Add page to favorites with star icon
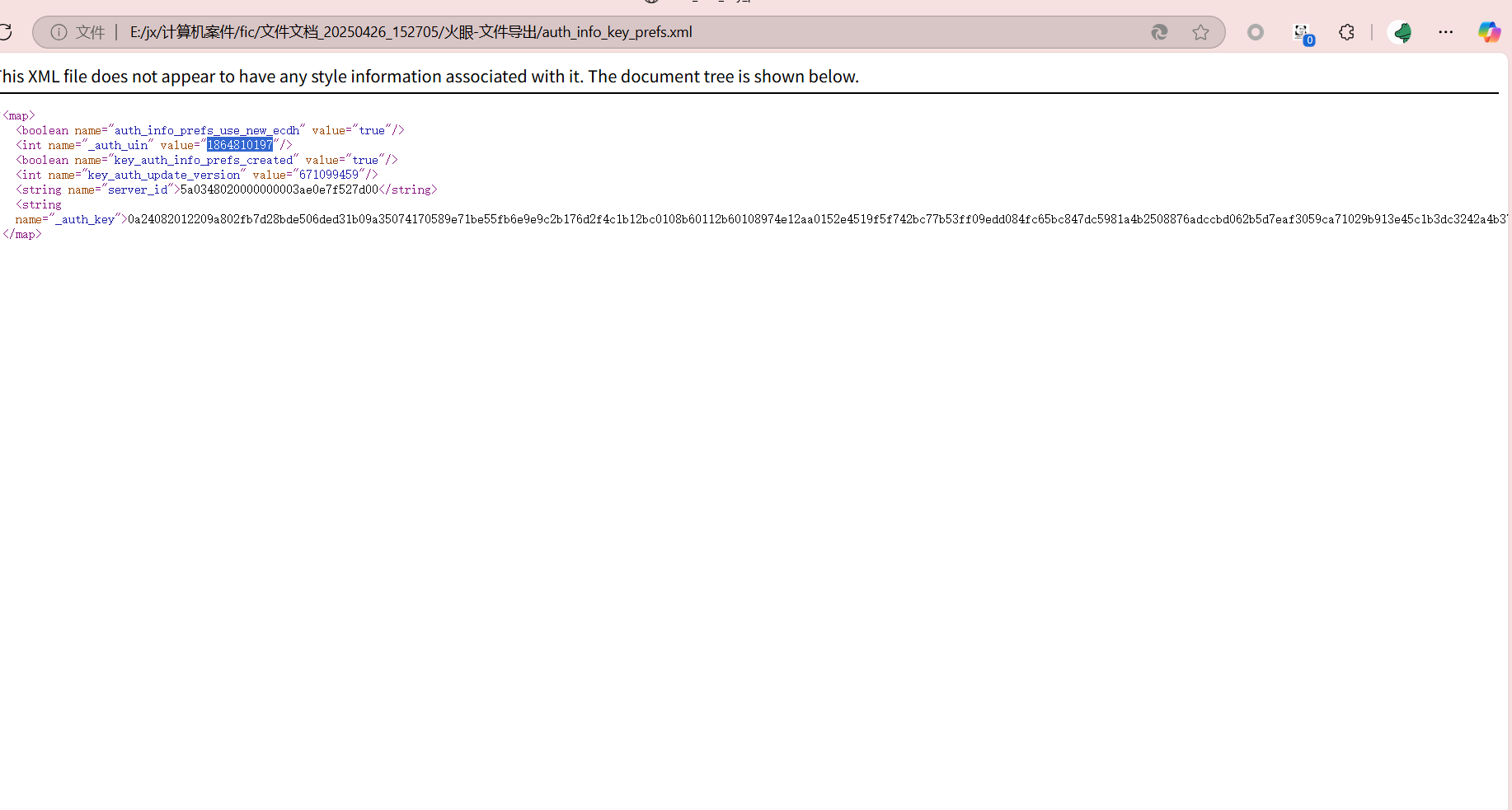 (x=1200, y=32)
